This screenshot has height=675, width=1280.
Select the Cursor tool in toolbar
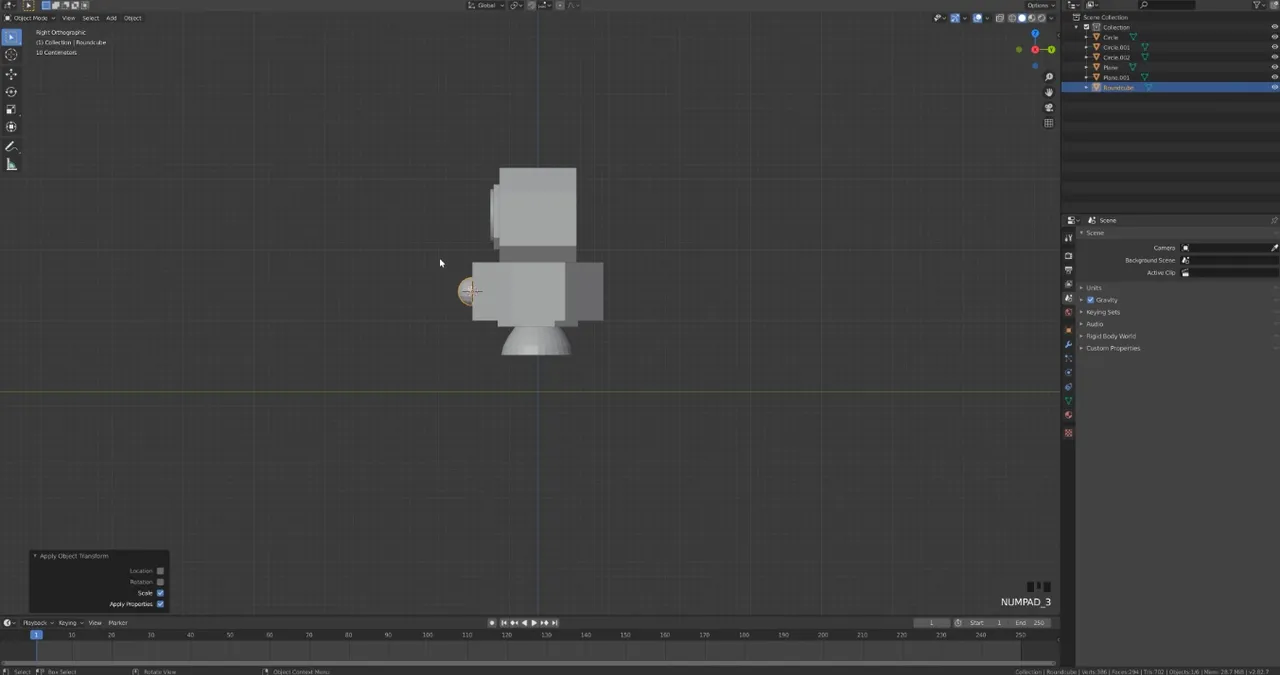(x=11, y=55)
